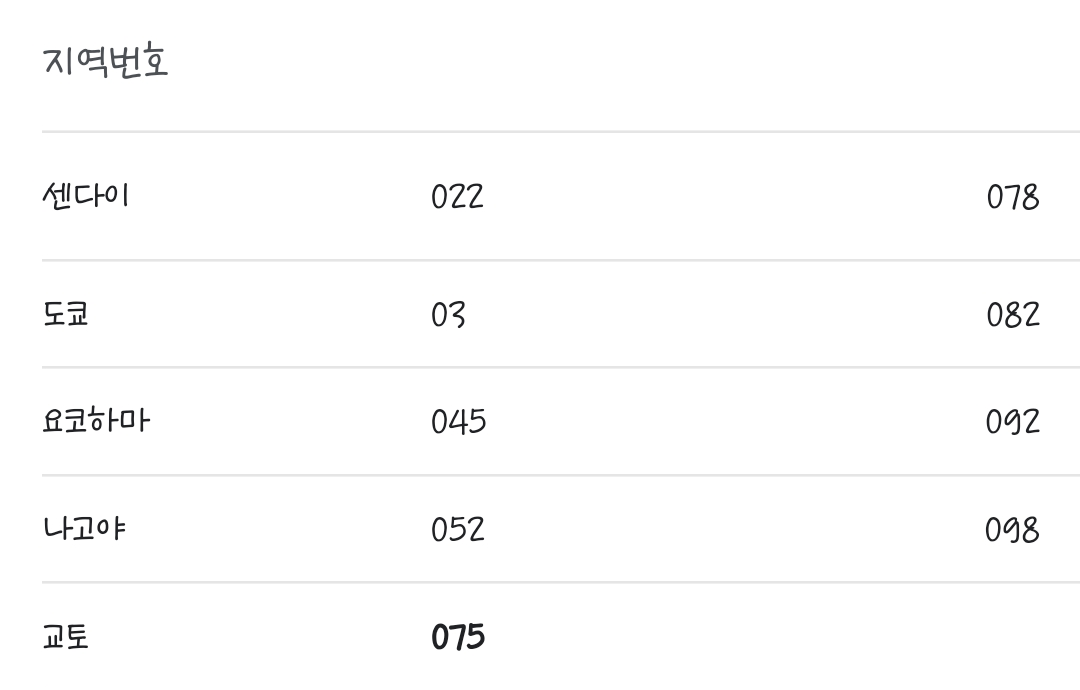The height and width of the screenshot is (690, 1080).
Task: Click the 078 code
Action: click(1012, 197)
